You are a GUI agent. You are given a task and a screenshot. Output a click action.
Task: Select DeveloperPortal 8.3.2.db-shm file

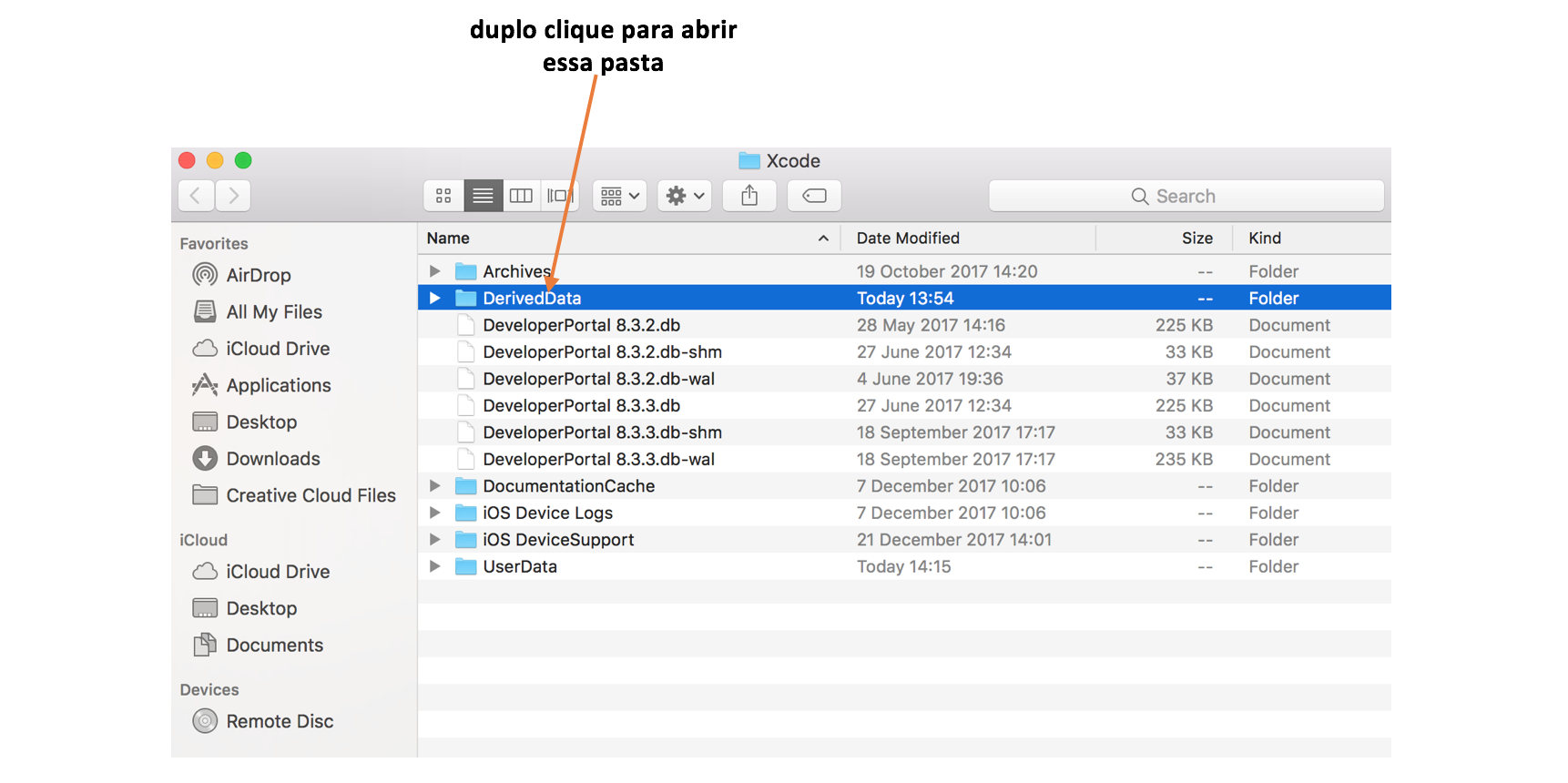coord(603,352)
